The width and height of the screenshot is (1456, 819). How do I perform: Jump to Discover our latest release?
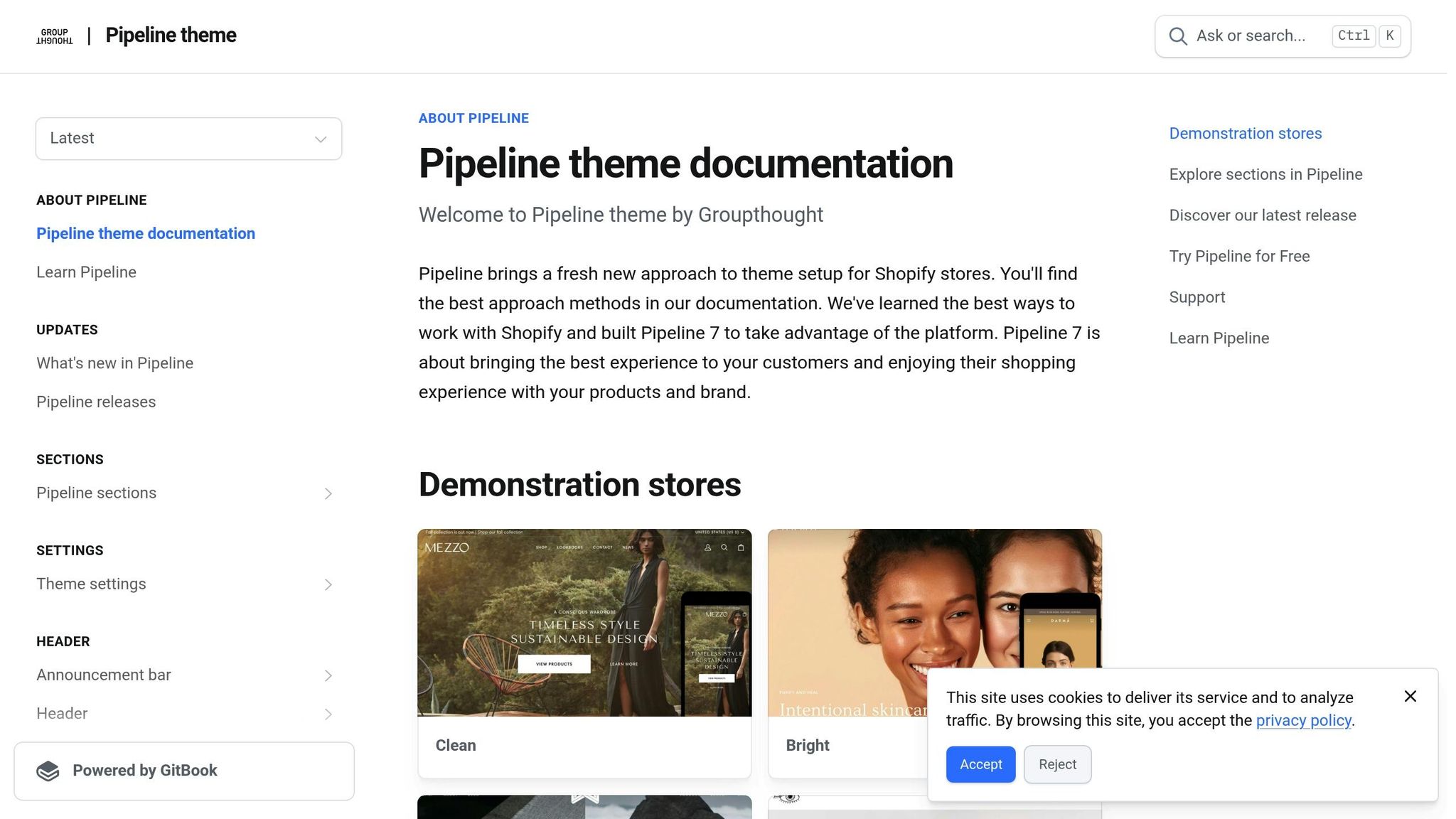point(1263,215)
